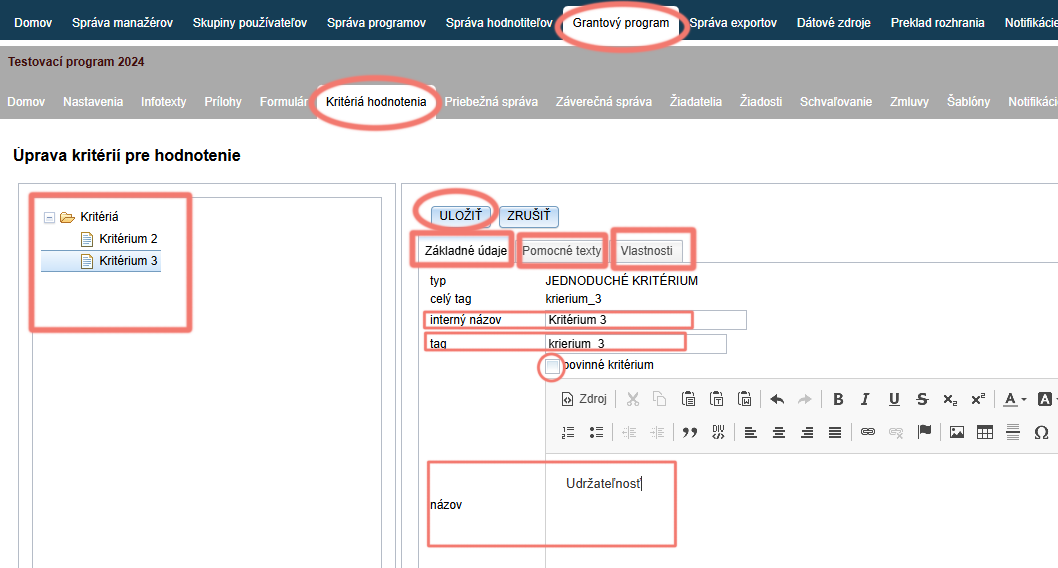The height and width of the screenshot is (568, 1058).
Task: Open the Žiadosti tab
Action: [760, 102]
